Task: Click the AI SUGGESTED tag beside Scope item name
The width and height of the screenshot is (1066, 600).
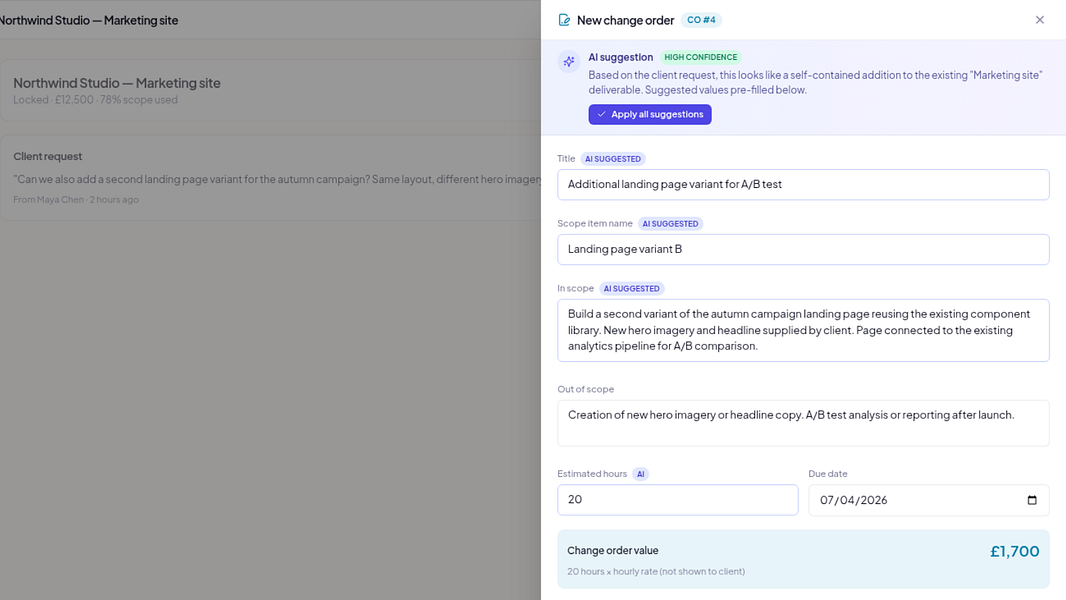Action: tap(670, 224)
